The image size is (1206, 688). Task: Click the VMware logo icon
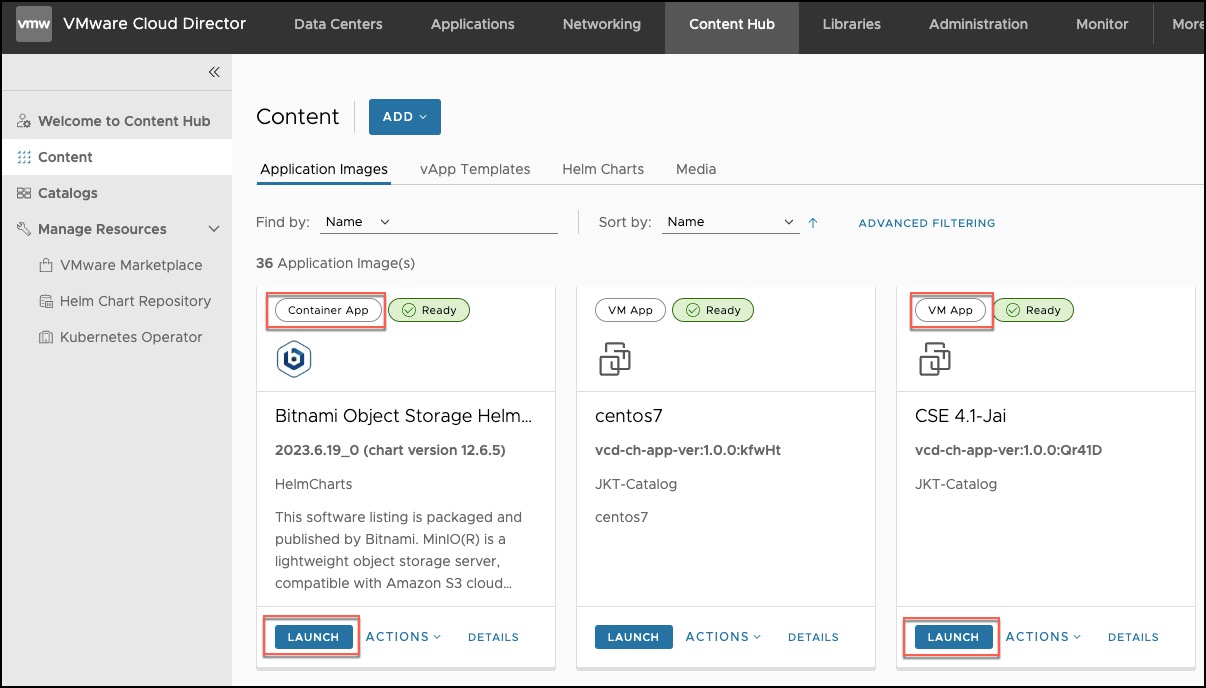coord(34,25)
